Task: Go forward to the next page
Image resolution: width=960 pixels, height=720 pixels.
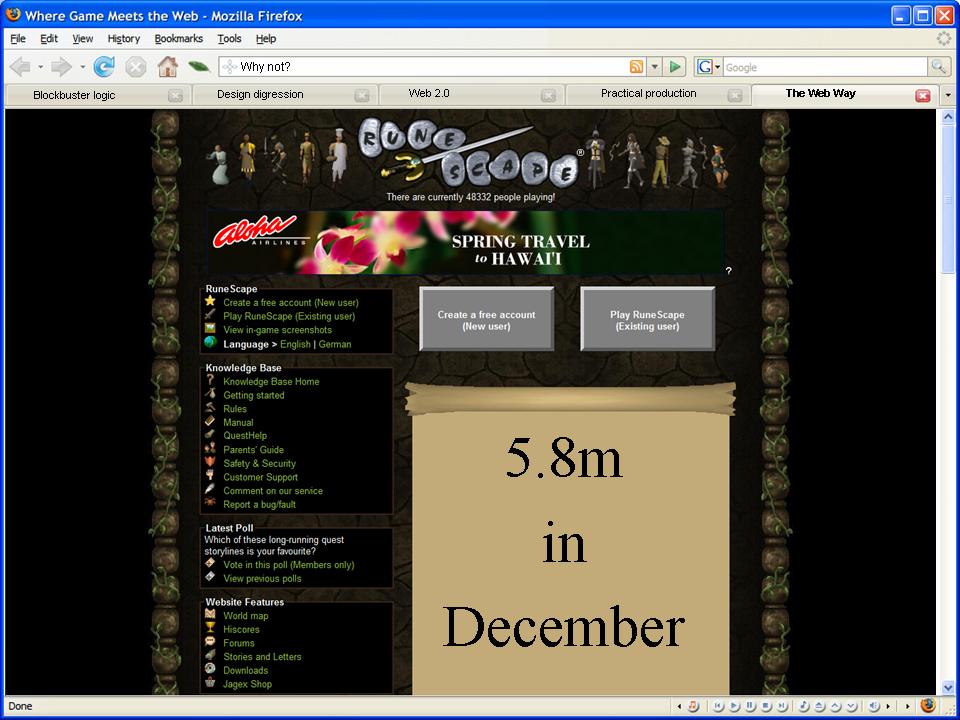Action: (61, 66)
